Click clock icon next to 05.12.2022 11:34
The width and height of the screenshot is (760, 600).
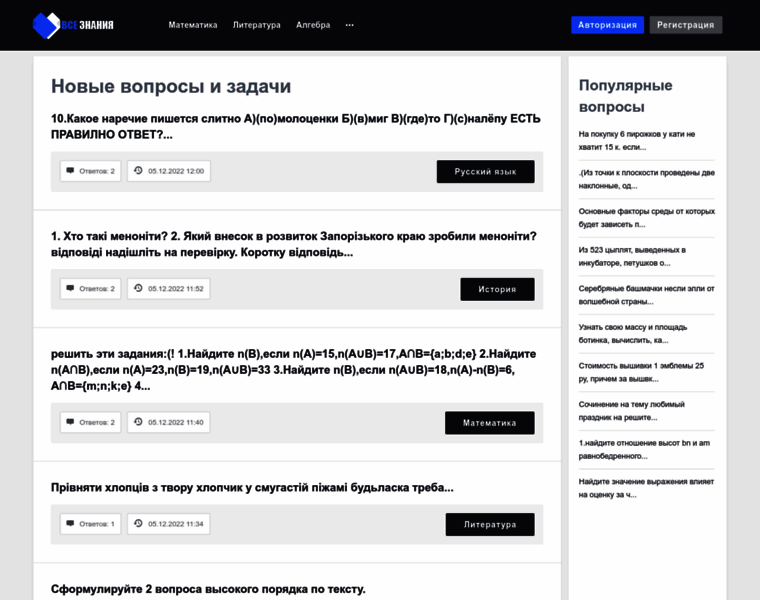coord(138,524)
